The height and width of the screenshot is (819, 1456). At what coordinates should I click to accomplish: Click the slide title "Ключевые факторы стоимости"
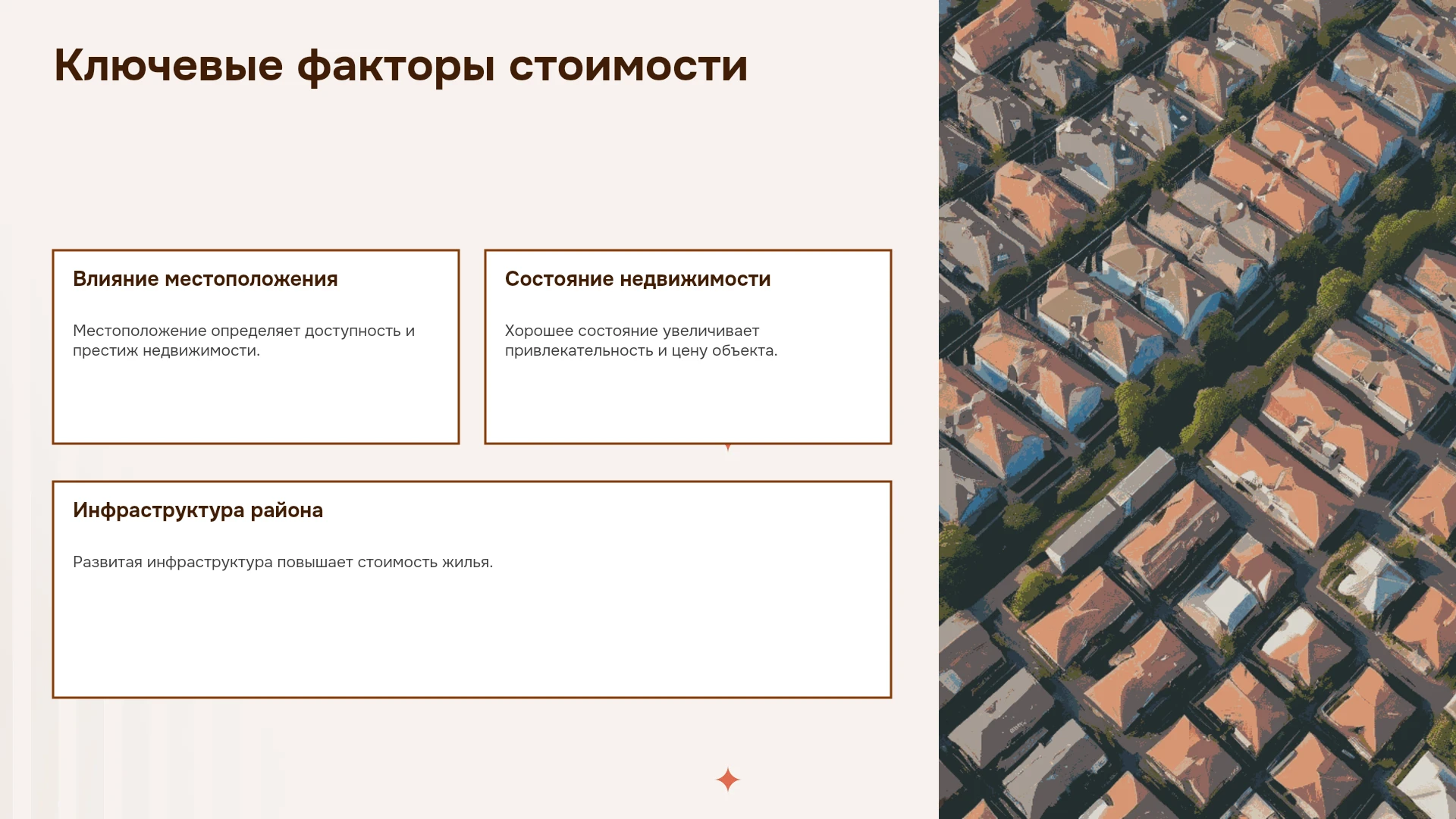[401, 65]
